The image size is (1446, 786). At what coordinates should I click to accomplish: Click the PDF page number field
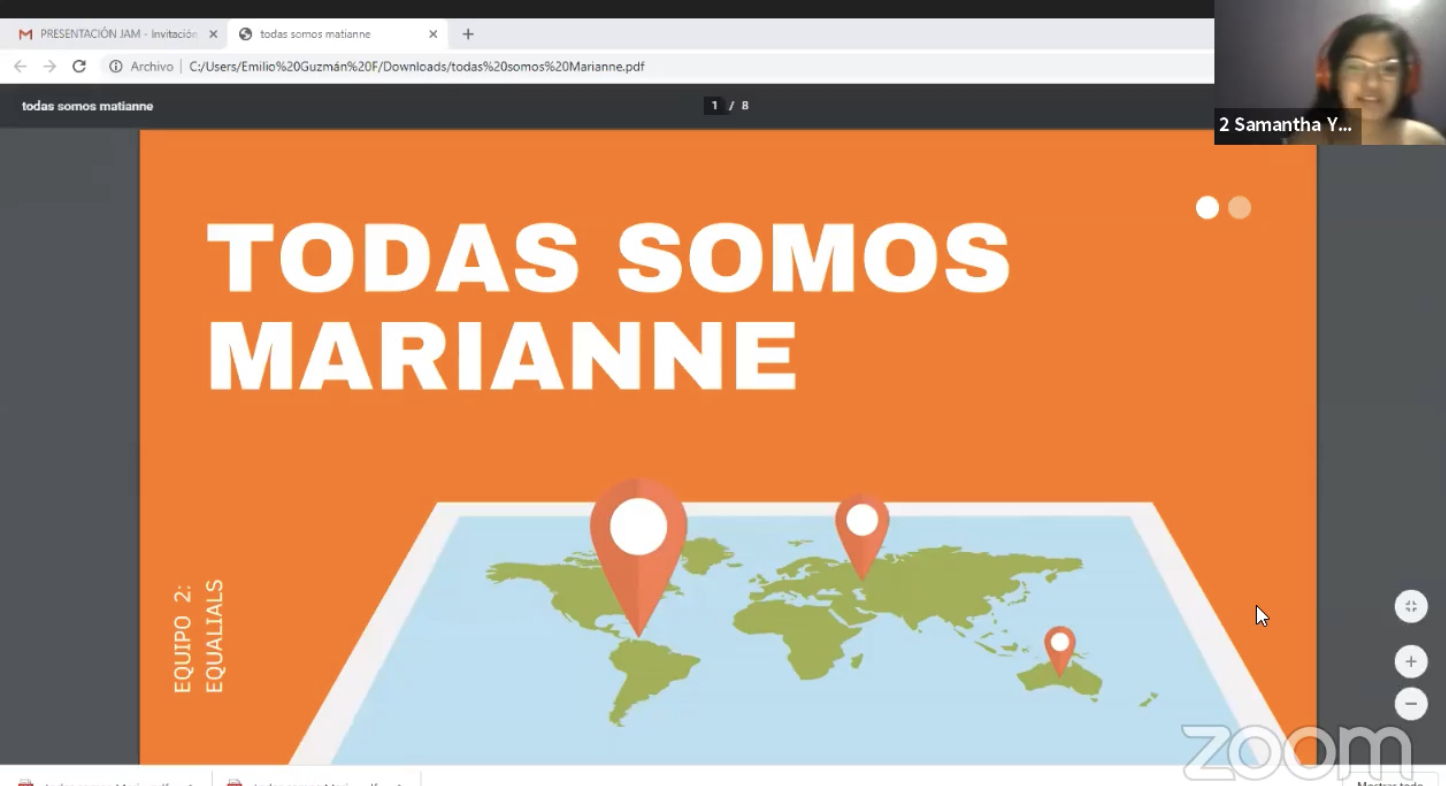[714, 105]
